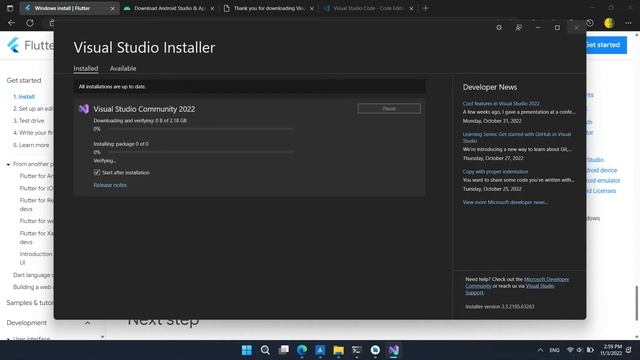
Task: Open Samples & tutorials in Flutter sidebar
Action: 30,303
